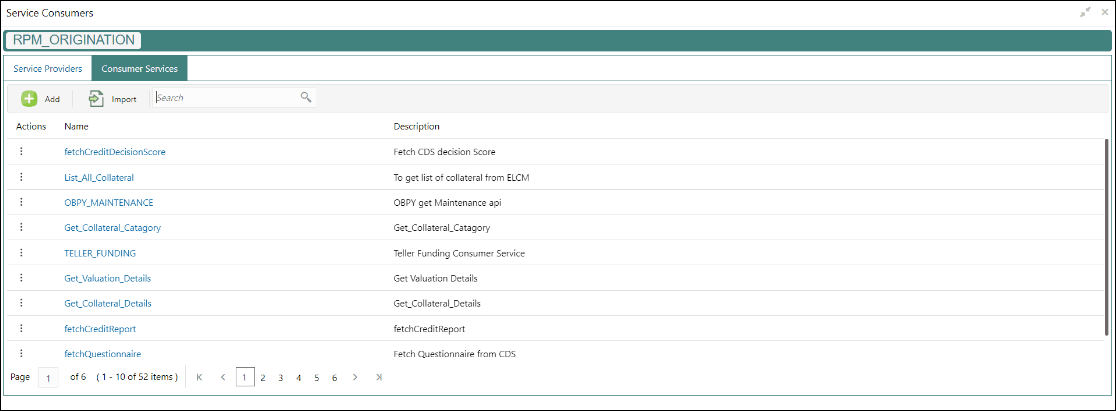
Task: Open actions menu for List_All_Collateral row
Action: 21,177
